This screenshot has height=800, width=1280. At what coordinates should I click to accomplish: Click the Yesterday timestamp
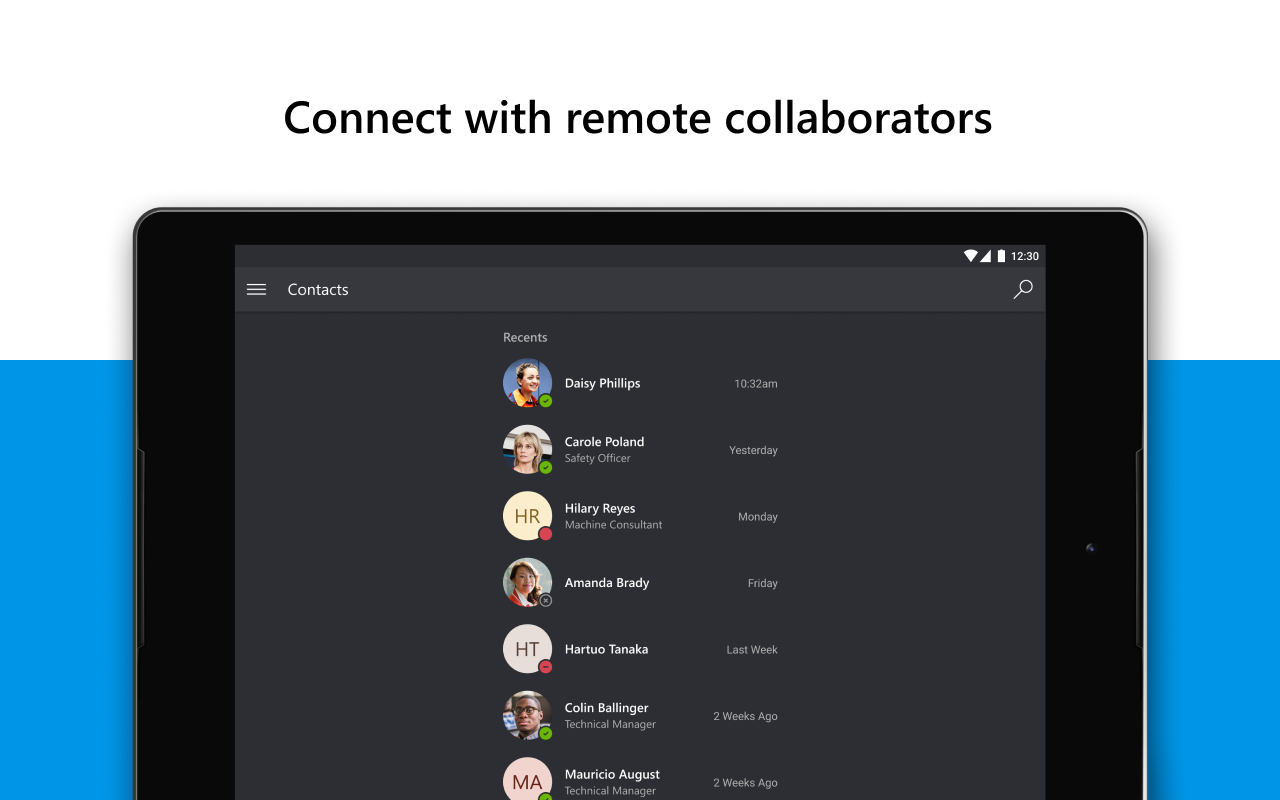pyautogui.click(x=753, y=450)
